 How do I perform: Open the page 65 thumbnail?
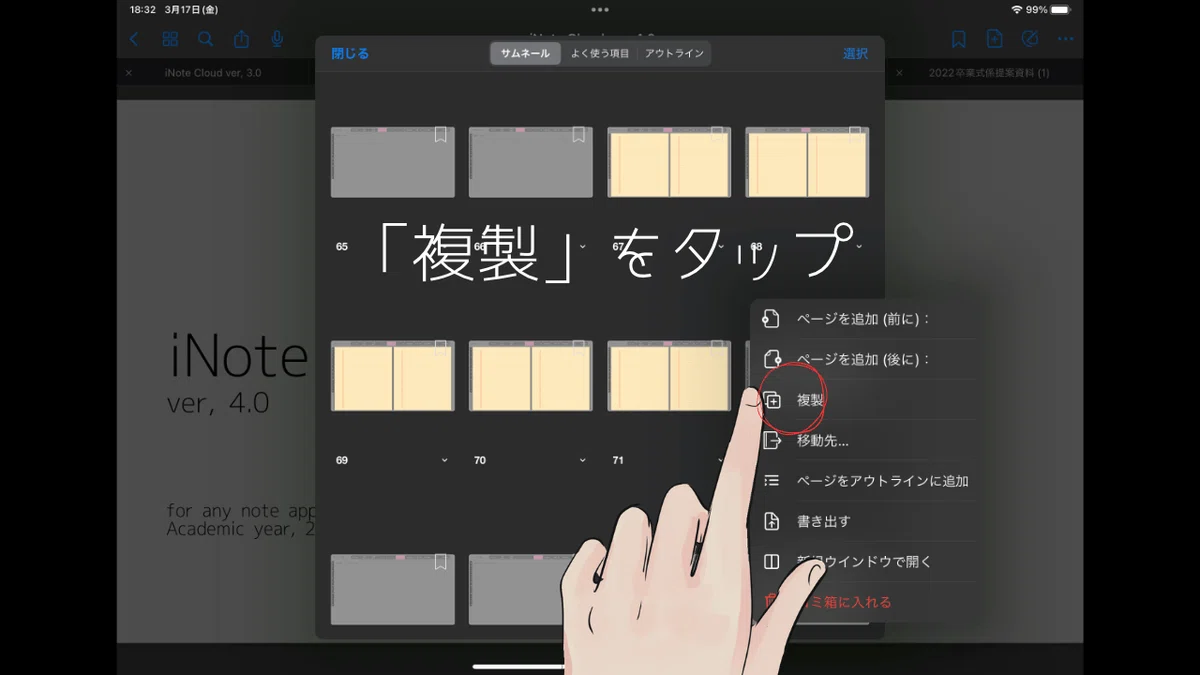point(393,162)
